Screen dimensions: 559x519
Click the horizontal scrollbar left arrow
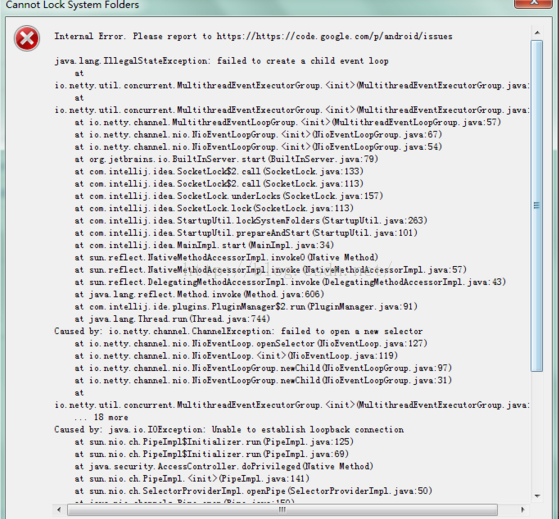tap(59, 509)
